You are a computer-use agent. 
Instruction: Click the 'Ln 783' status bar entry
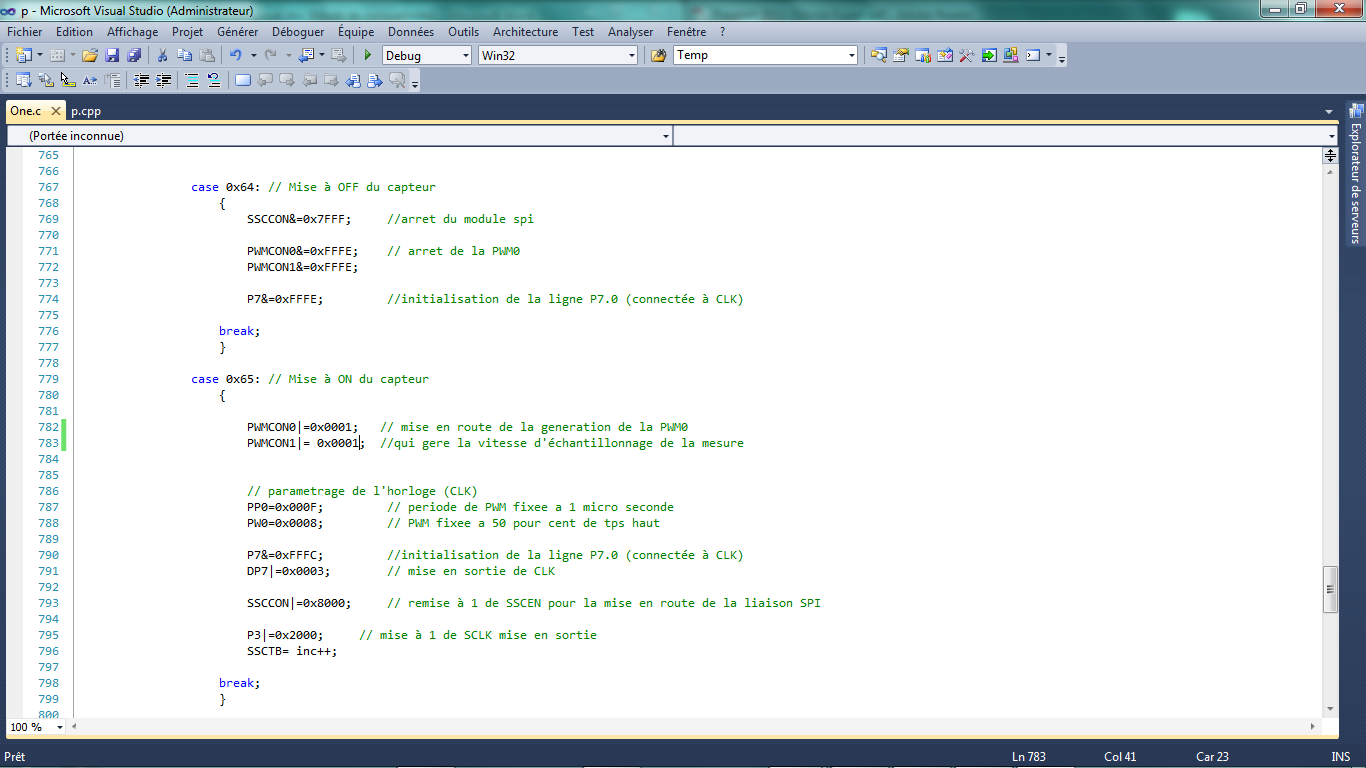tap(1029, 757)
